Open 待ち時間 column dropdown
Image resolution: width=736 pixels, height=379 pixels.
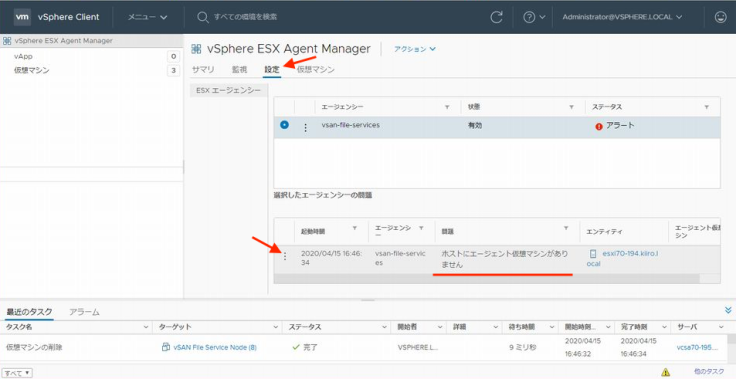pos(551,327)
